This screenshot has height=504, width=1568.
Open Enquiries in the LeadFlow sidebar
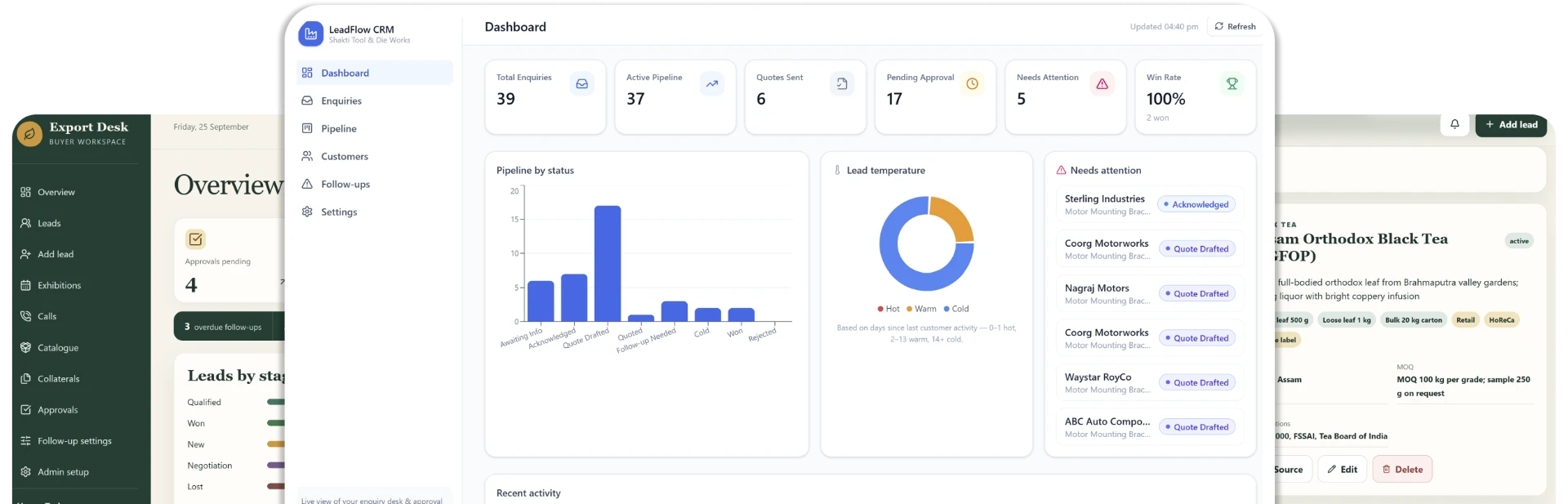coord(375,100)
